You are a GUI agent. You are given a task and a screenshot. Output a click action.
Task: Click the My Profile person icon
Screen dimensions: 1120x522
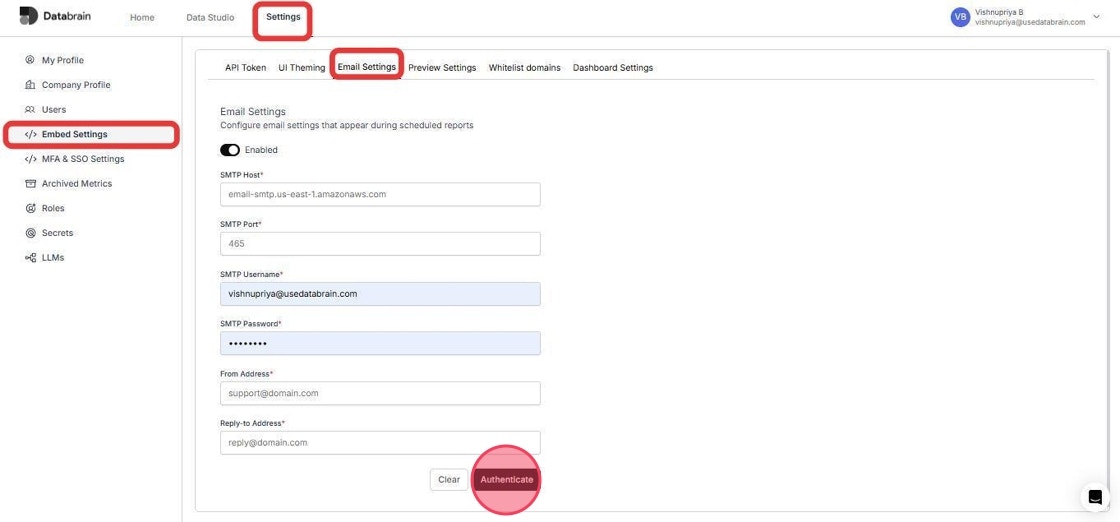click(x=30, y=60)
